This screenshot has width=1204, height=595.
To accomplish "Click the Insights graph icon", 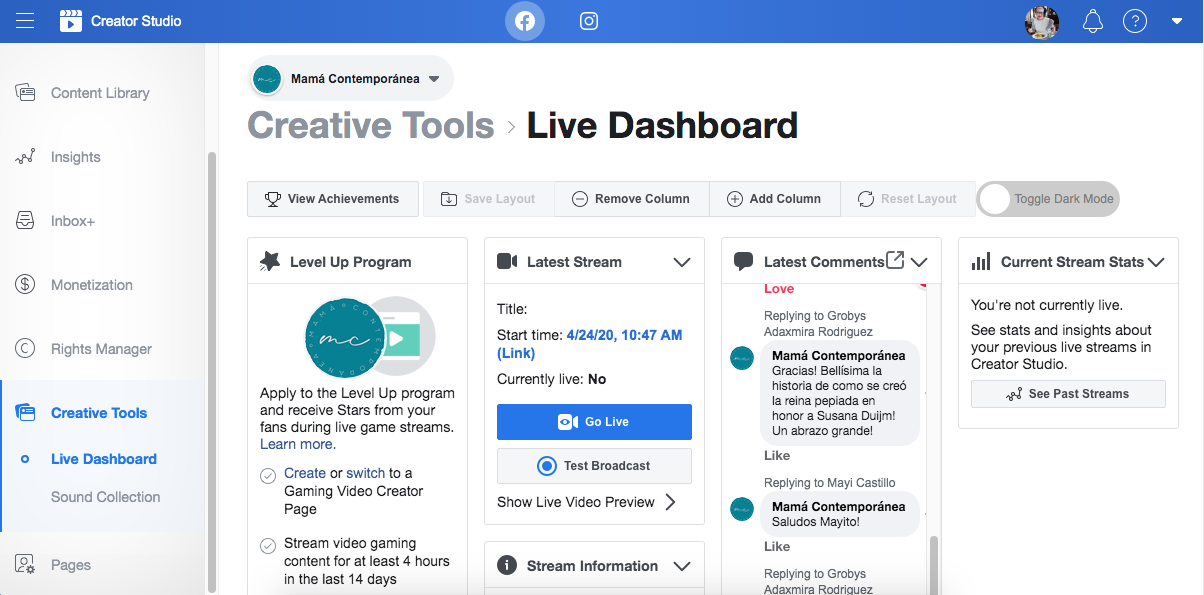I will click(25, 157).
